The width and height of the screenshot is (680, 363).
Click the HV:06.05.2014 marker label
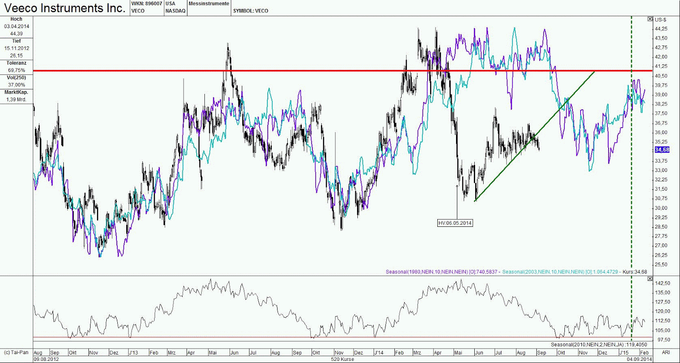point(455,222)
